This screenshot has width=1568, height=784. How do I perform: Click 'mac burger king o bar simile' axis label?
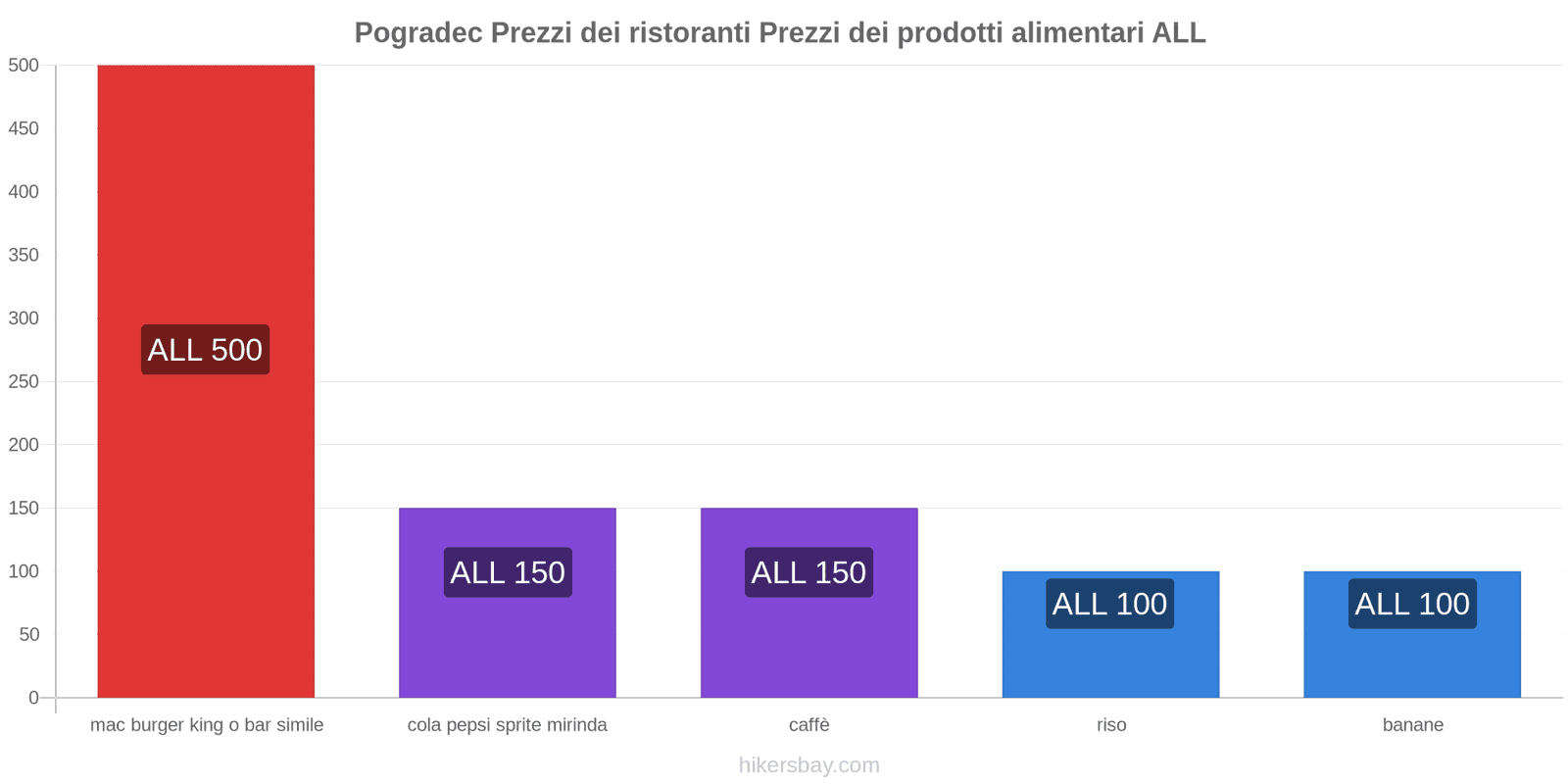pyautogui.click(x=207, y=725)
